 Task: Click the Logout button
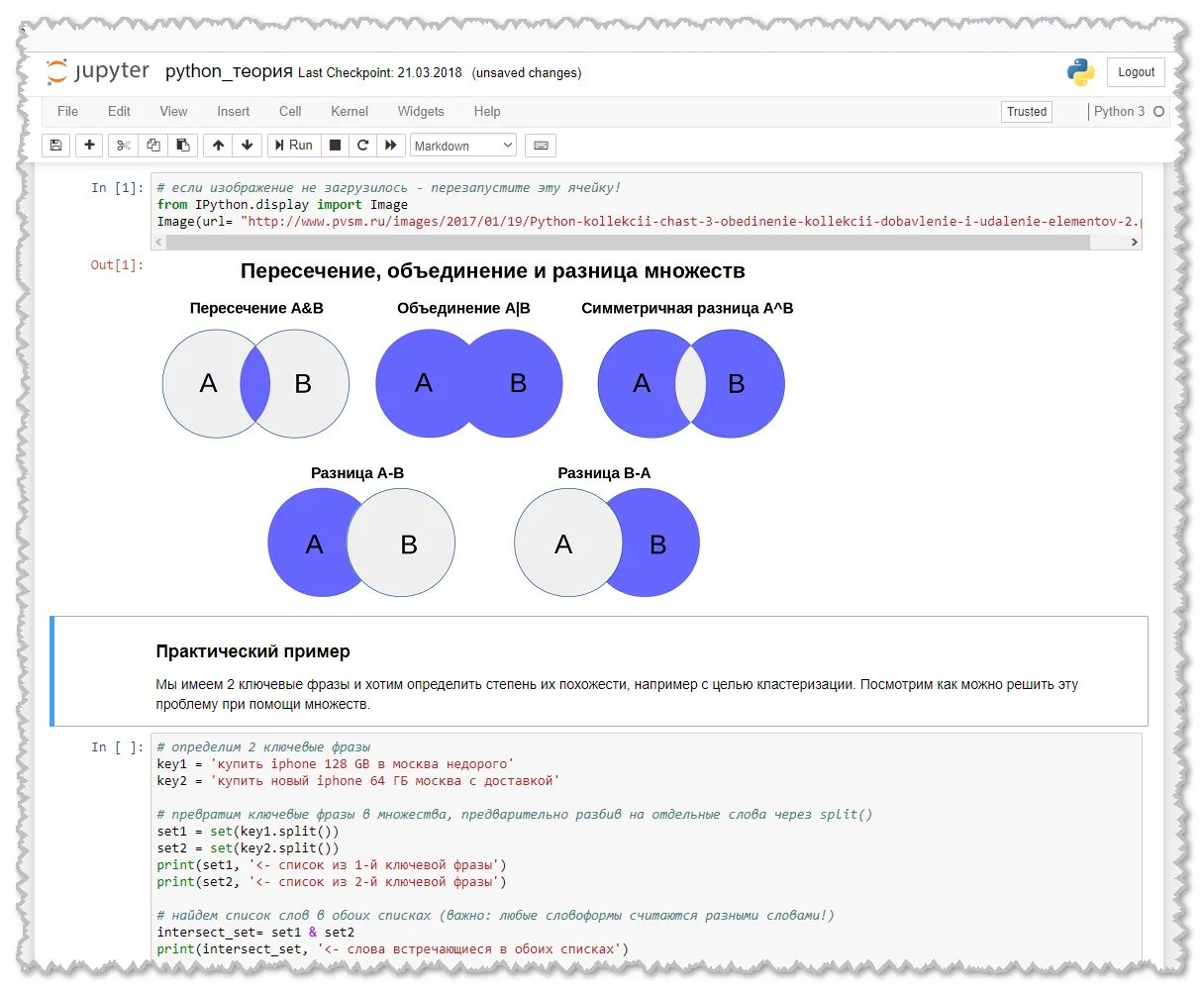click(1136, 72)
